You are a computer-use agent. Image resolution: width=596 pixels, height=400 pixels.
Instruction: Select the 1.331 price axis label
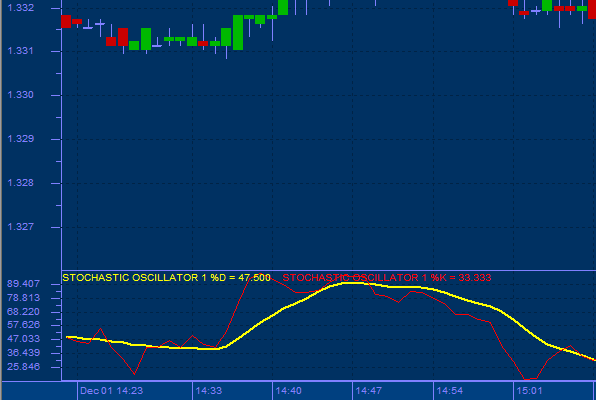coord(21,51)
